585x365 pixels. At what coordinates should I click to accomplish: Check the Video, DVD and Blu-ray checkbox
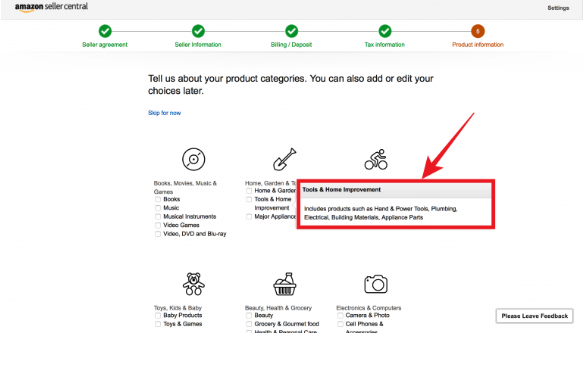158,234
